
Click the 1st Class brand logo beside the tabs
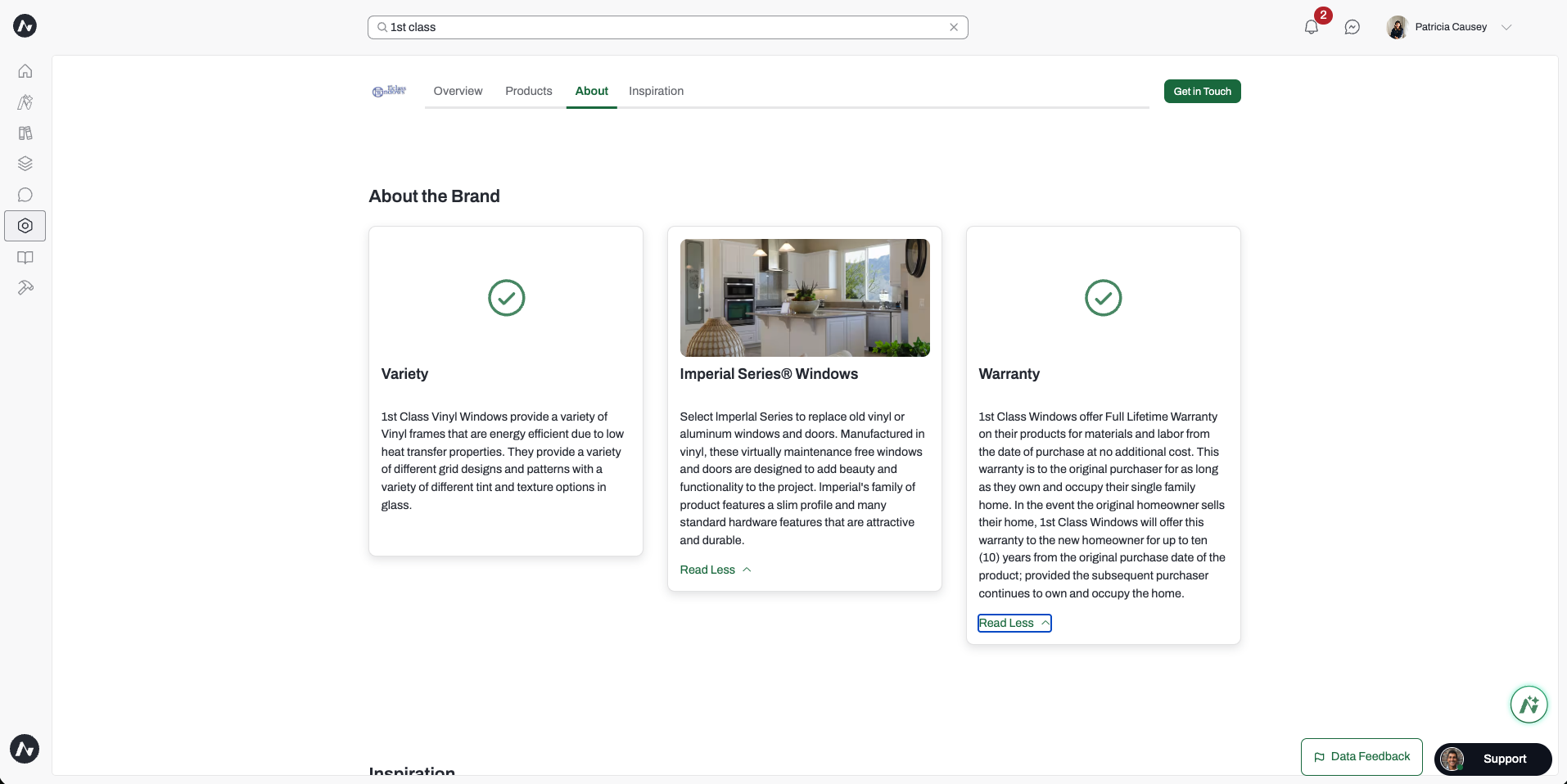coord(390,91)
